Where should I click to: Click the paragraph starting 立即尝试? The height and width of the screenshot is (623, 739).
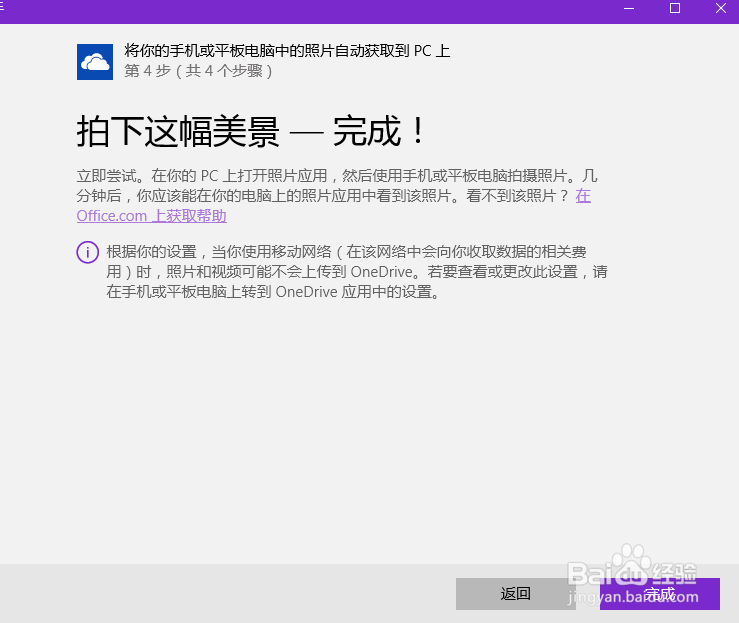337,196
